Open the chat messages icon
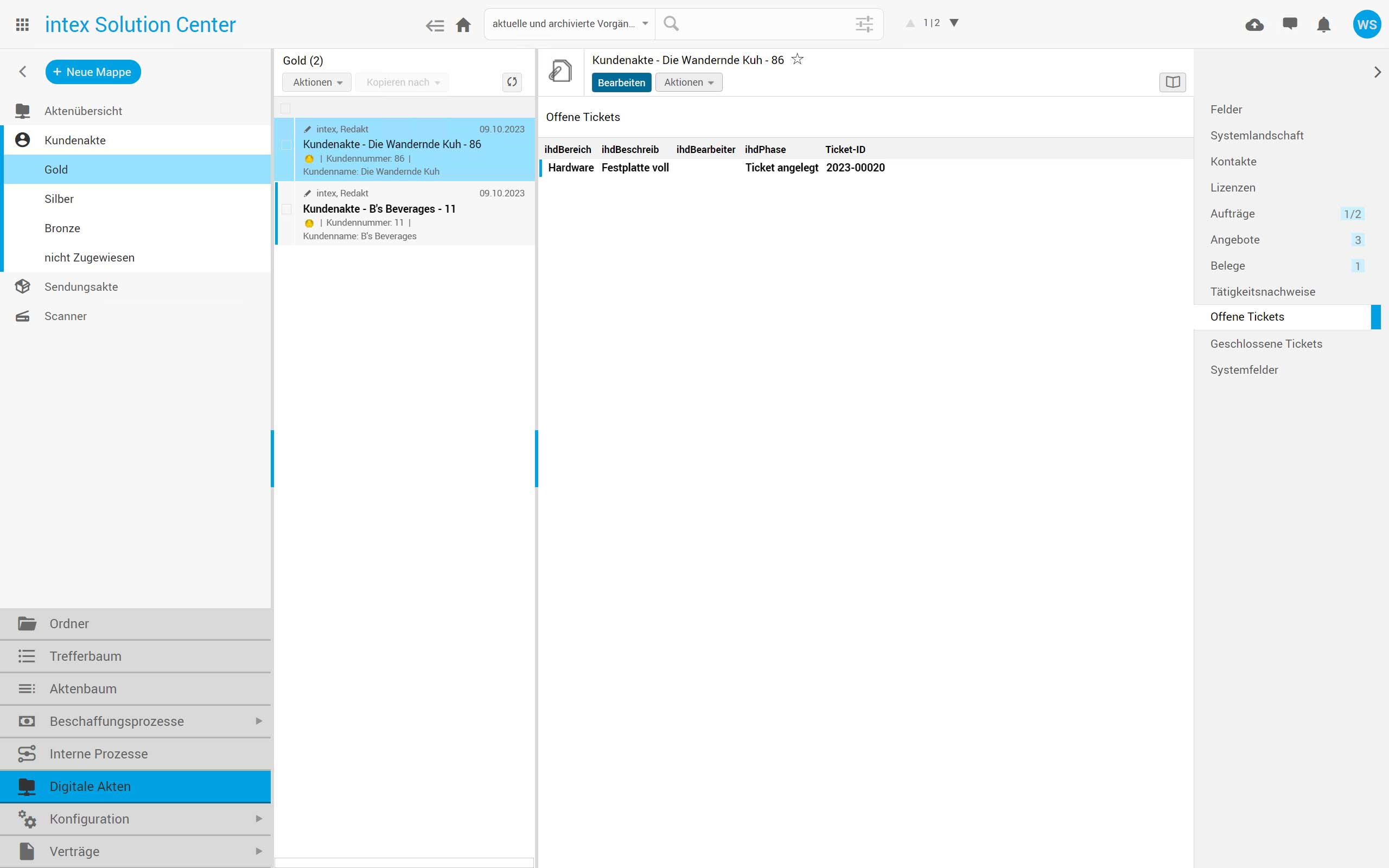 coord(1290,23)
